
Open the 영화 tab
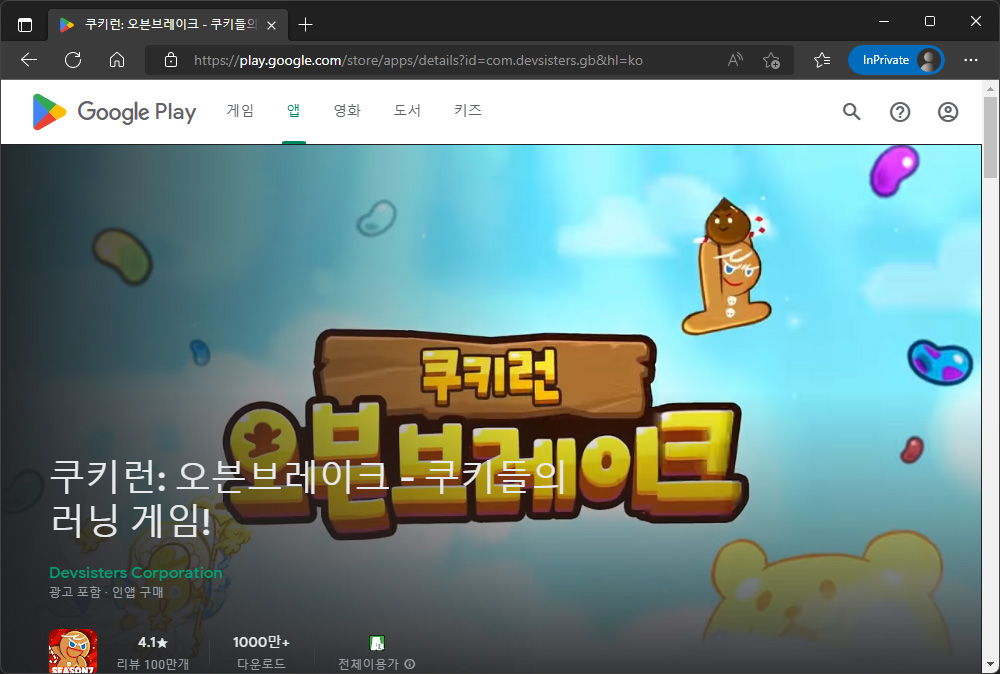(347, 110)
